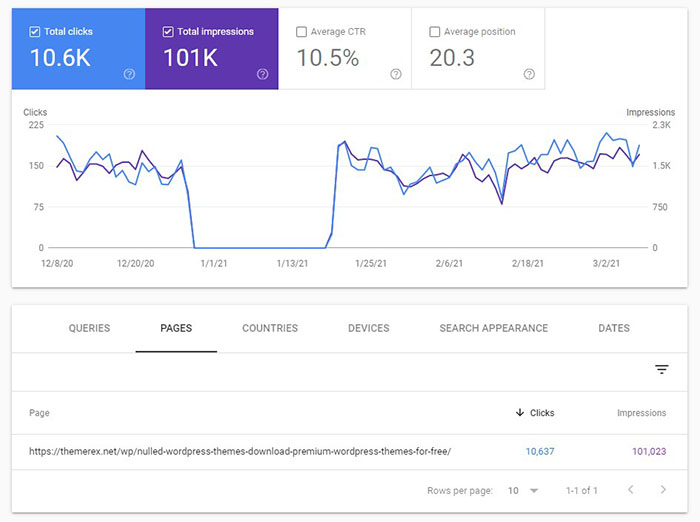Open help icon on Average position card
Image resolution: width=700 pixels, height=522 pixels.
tap(529, 74)
